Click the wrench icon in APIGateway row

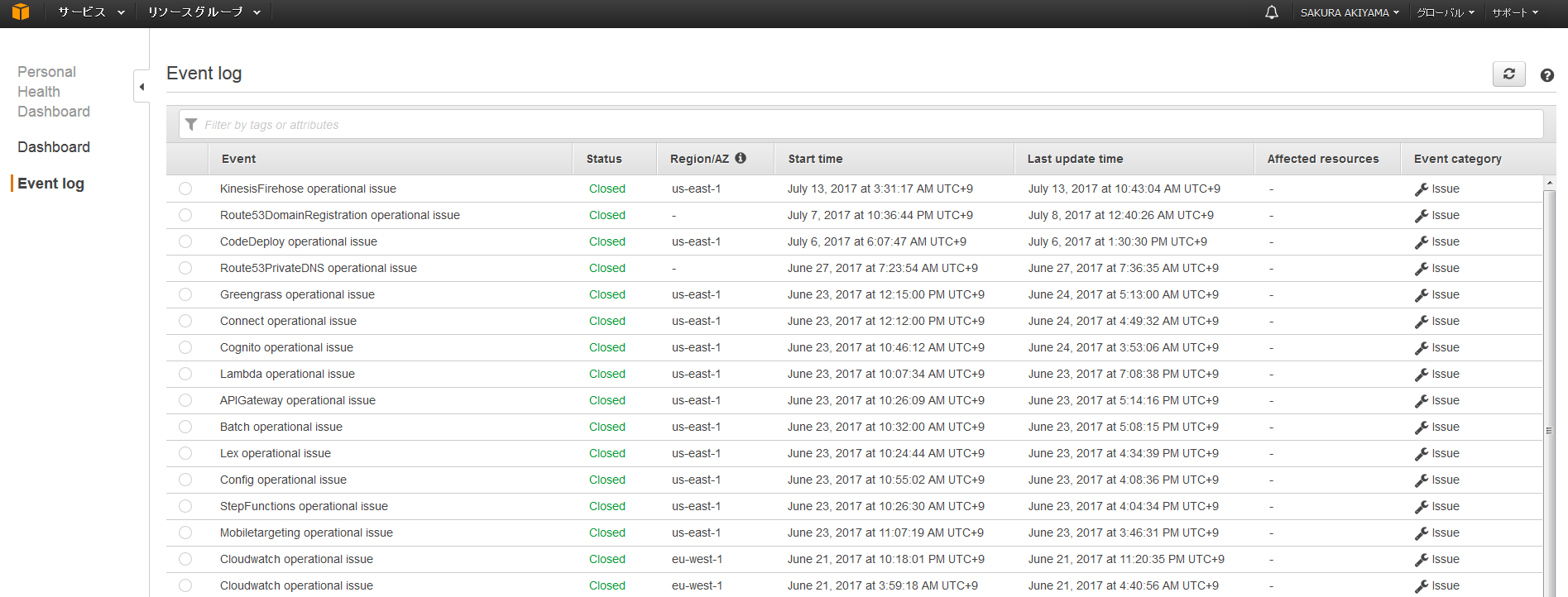(x=1421, y=401)
